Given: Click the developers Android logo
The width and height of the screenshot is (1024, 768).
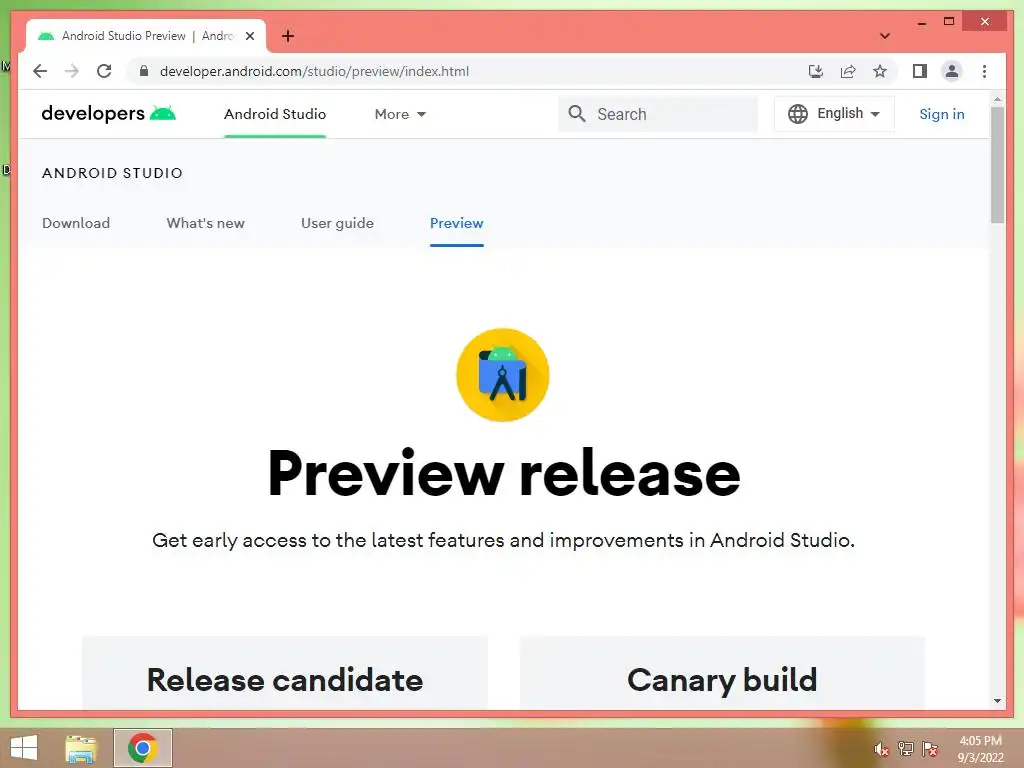Looking at the screenshot, I should click(108, 114).
